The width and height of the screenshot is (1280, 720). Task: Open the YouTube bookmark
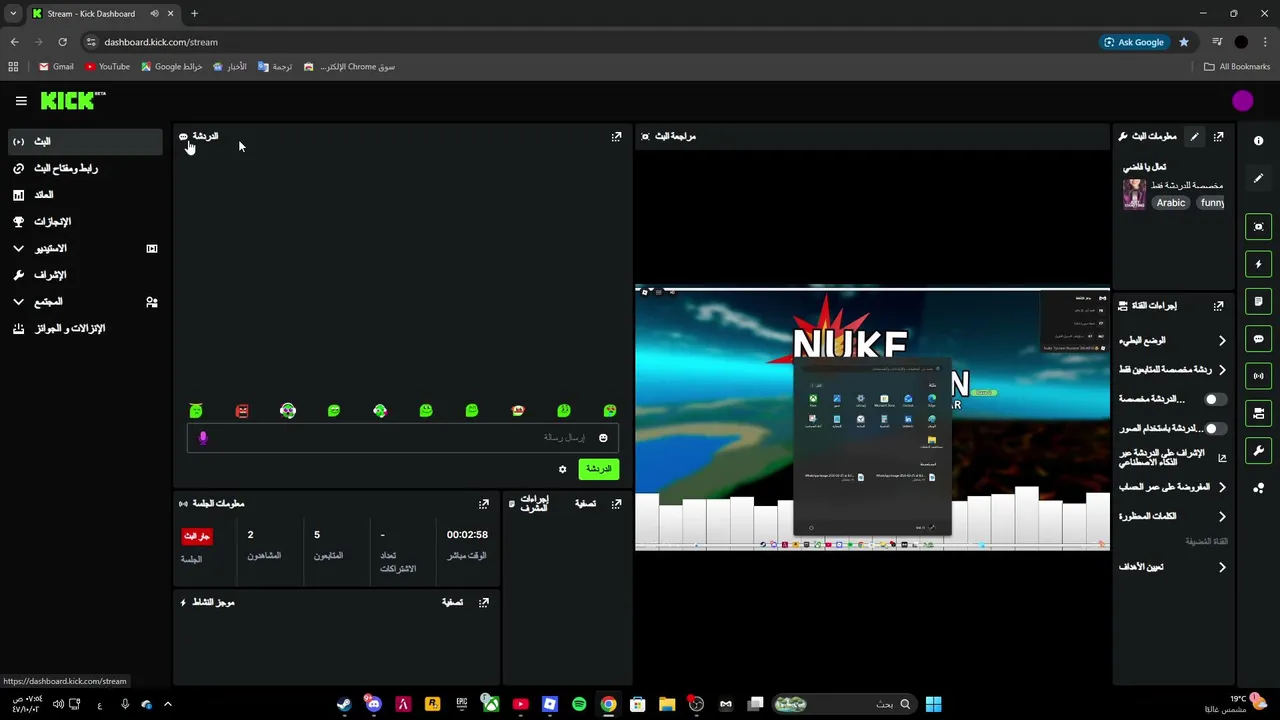pyautogui.click(x=107, y=67)
